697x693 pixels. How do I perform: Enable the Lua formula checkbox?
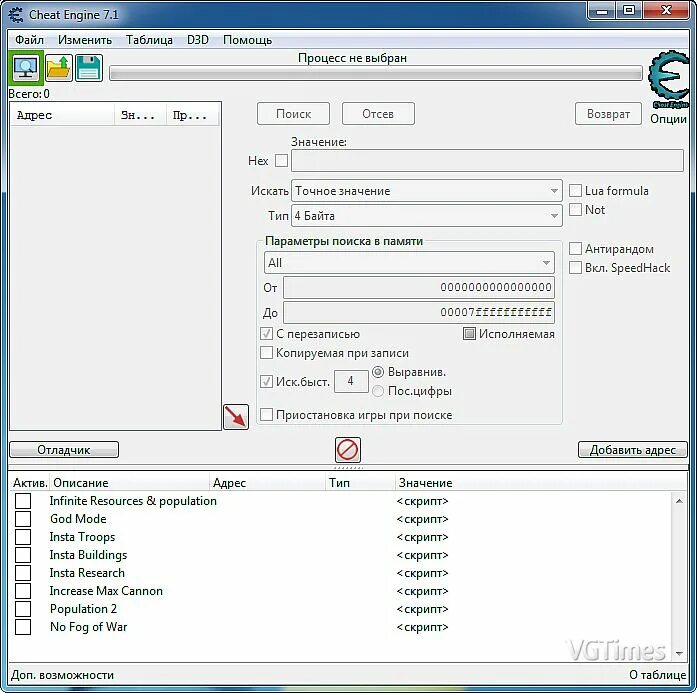pos(576,191)
